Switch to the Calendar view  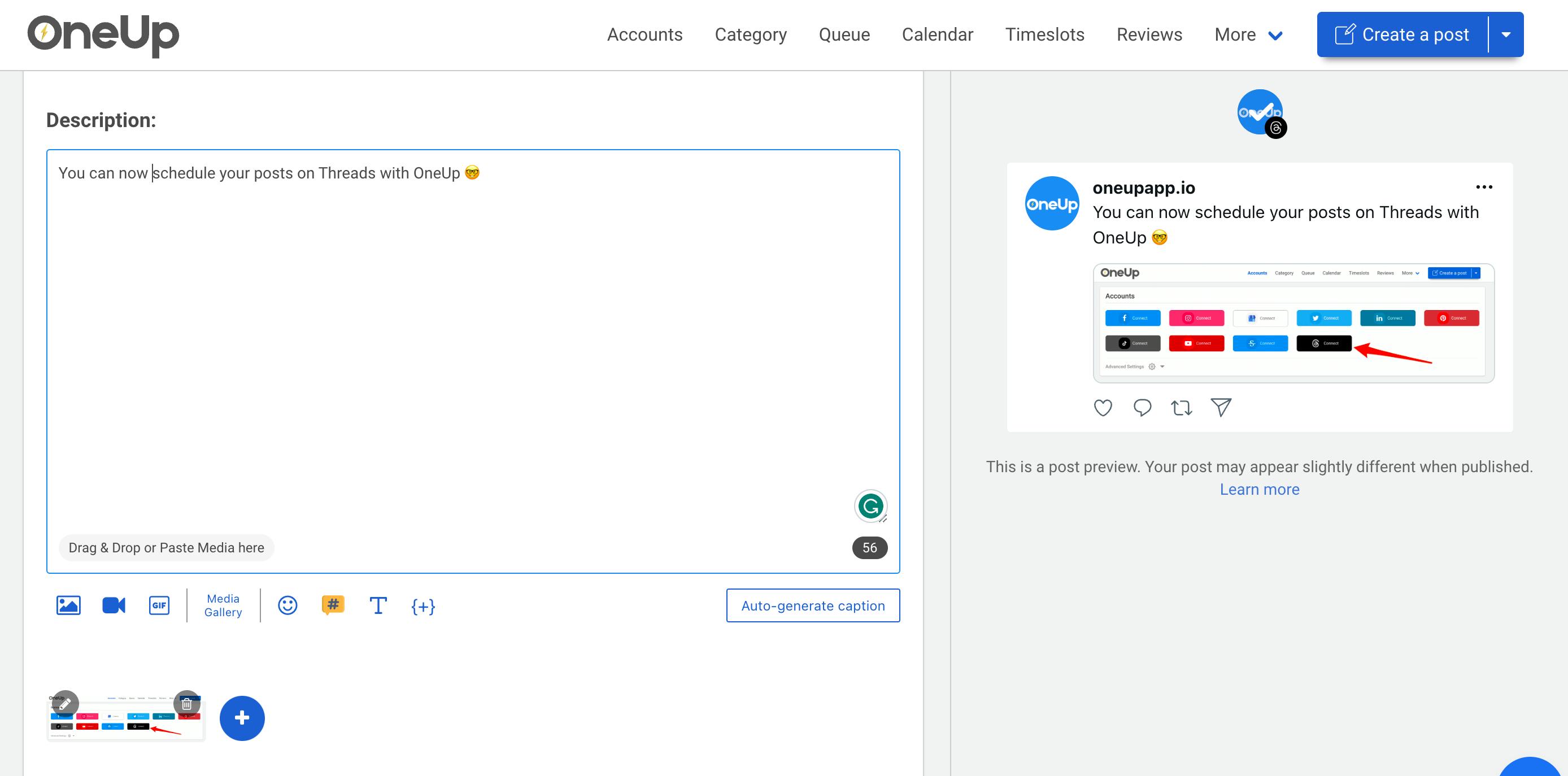[938, 34]
